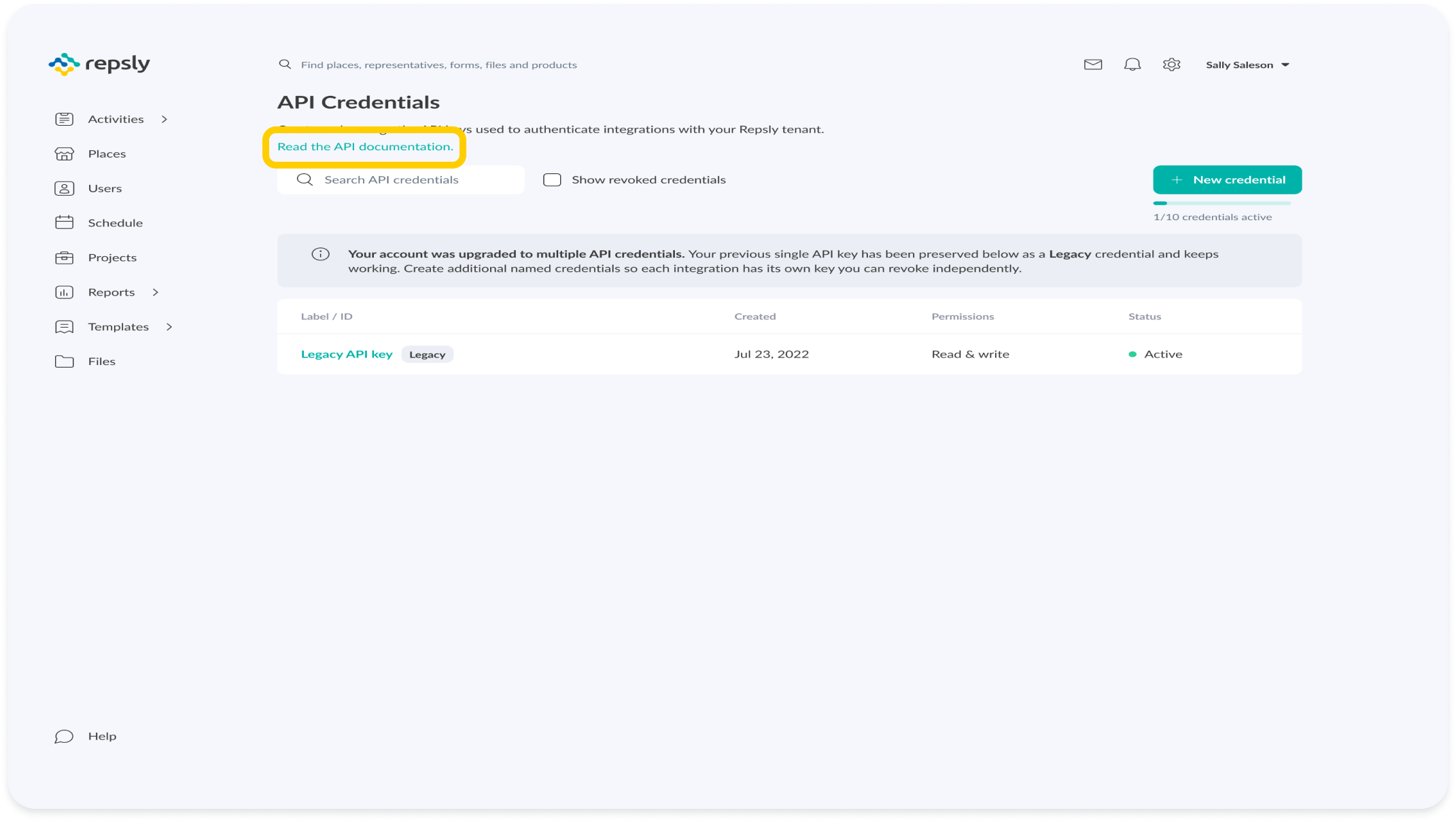Click the Label / ID column header
The height and width of the screenshot is (821, 1456).
[326, 317]
